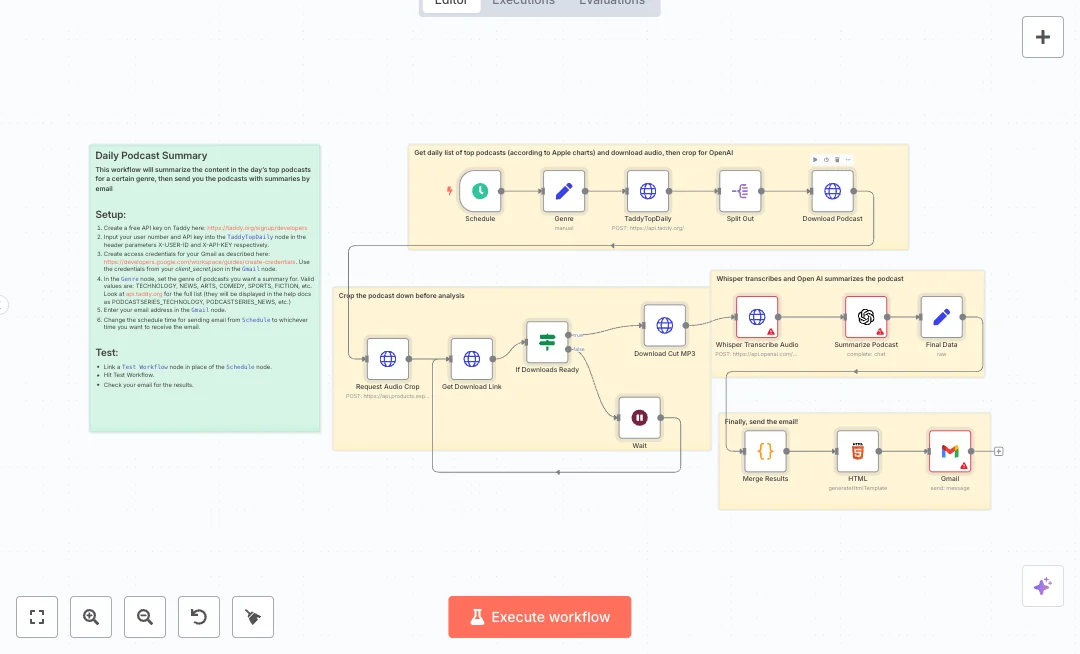Select the Gmail node

pos(949,451)
